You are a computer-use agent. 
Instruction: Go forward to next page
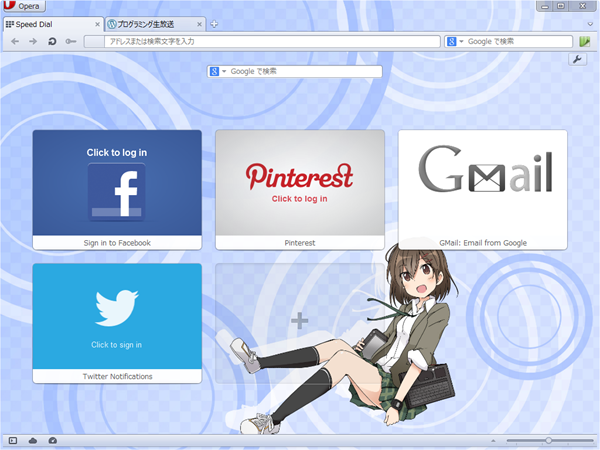33,41
